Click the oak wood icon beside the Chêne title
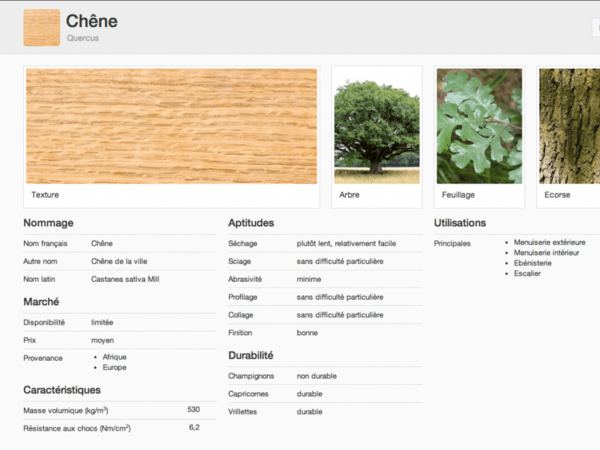 pyautogui.click(x=41, y=28)
